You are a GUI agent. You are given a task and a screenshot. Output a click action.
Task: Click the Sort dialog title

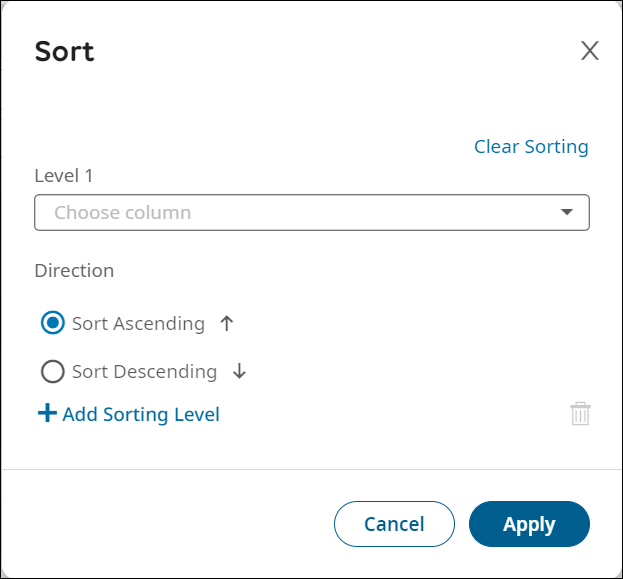tap(64, 51)
